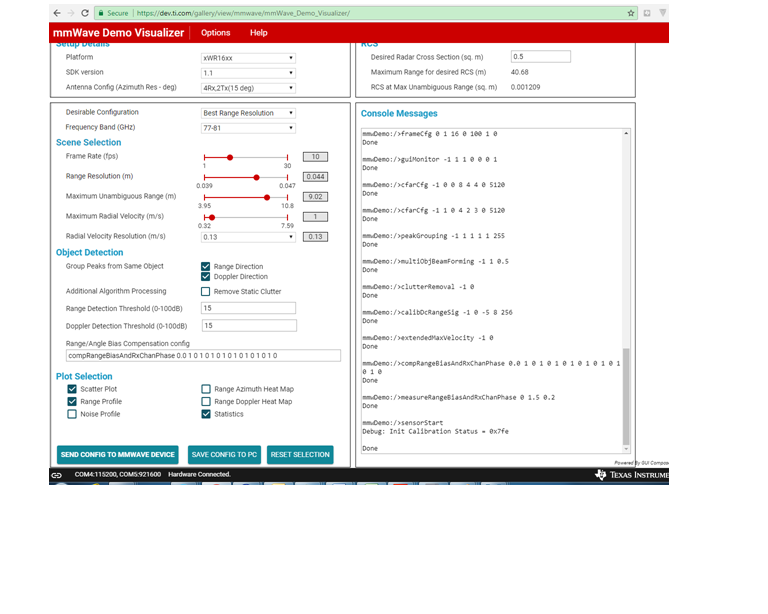Click the browser forward arrow
This screenshot has width=768, height=614.
(71, 13)
